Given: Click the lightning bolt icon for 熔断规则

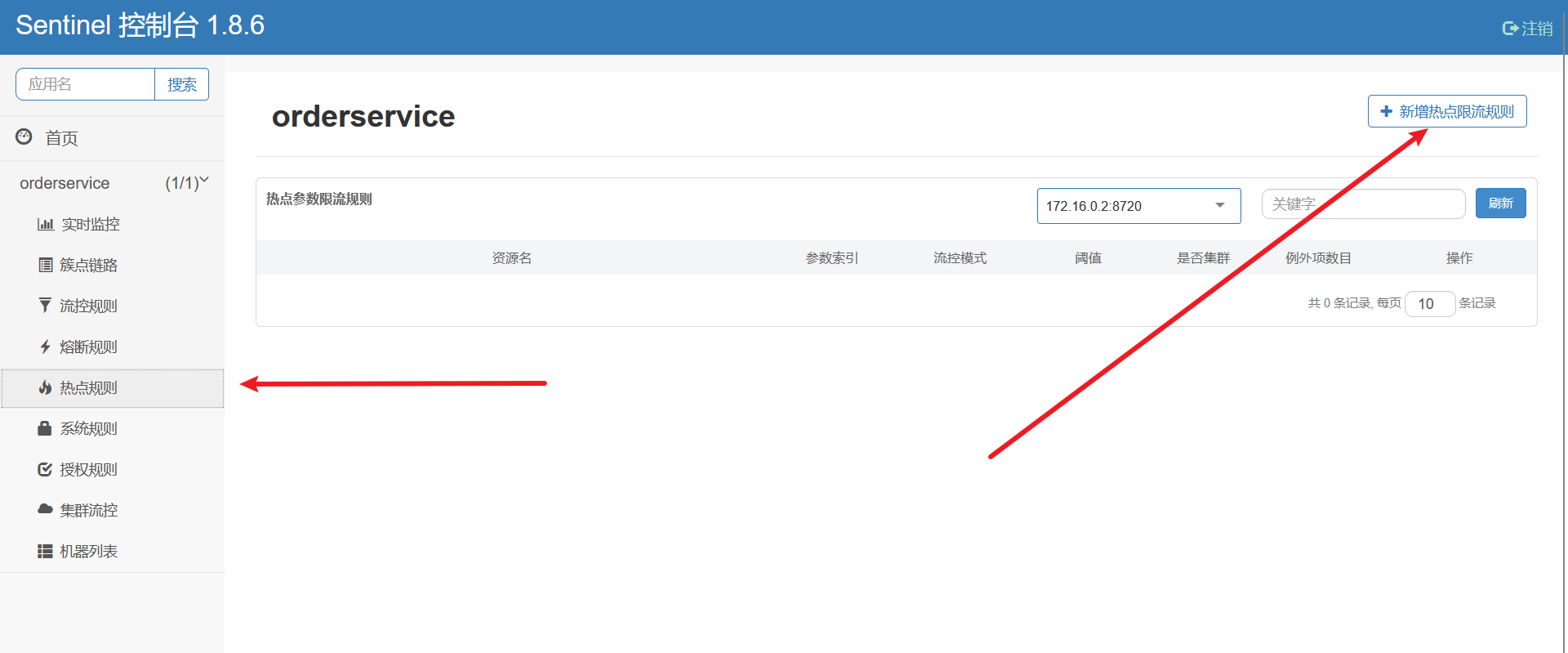Looking at the screenshot, I should (x=45, y=347).
